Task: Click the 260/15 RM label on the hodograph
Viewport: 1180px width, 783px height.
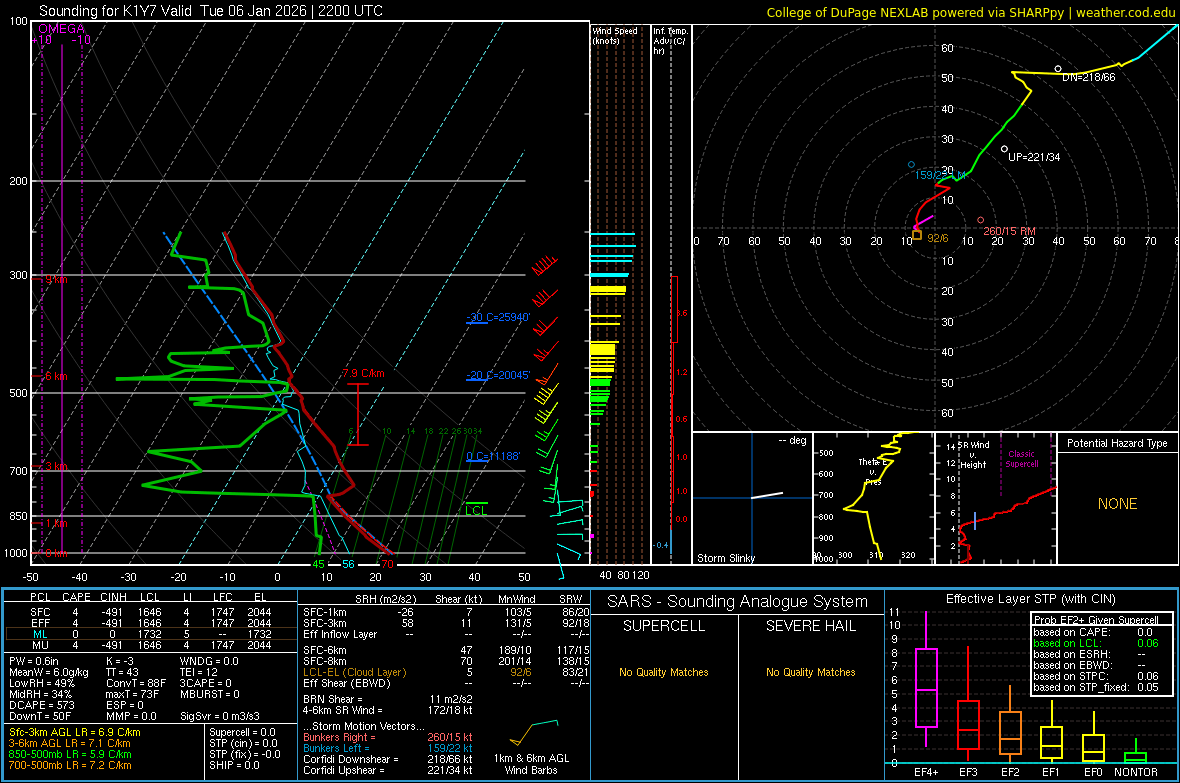Action: [x=1009, y=231]
